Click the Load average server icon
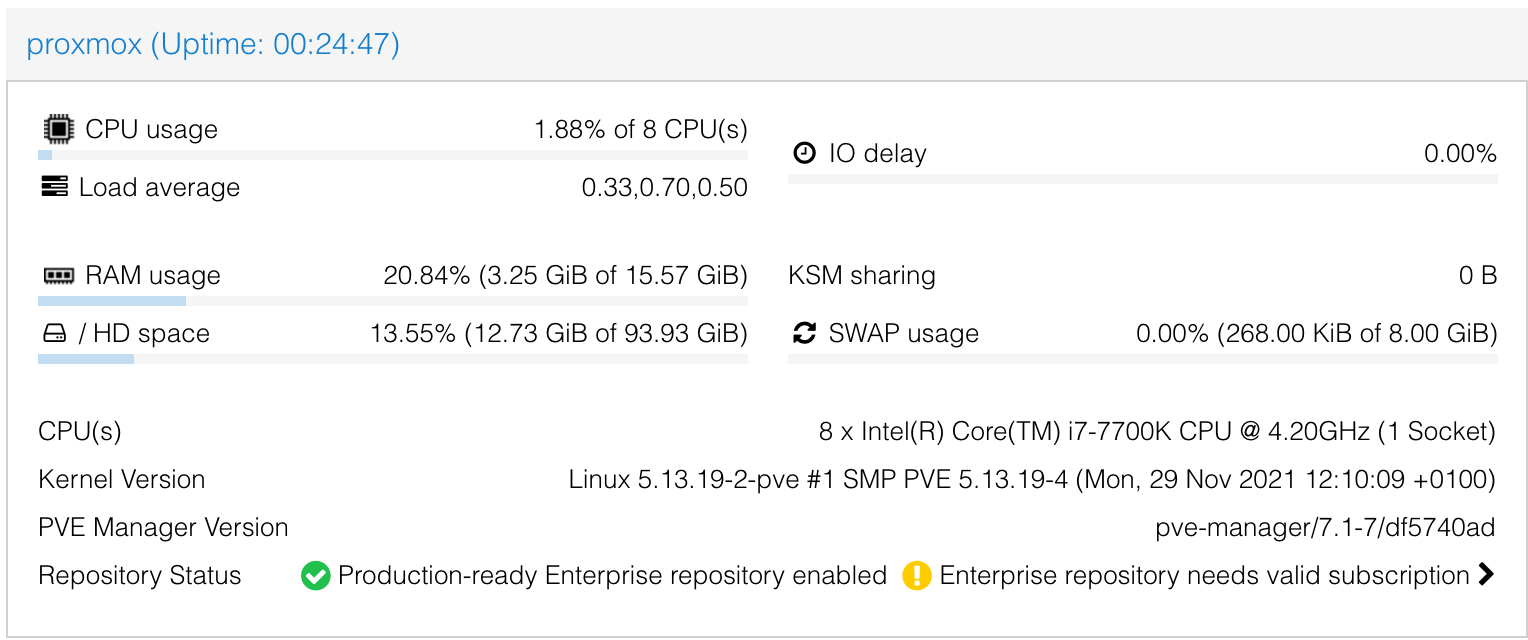 pyautogui.click(x=54, y=187)
